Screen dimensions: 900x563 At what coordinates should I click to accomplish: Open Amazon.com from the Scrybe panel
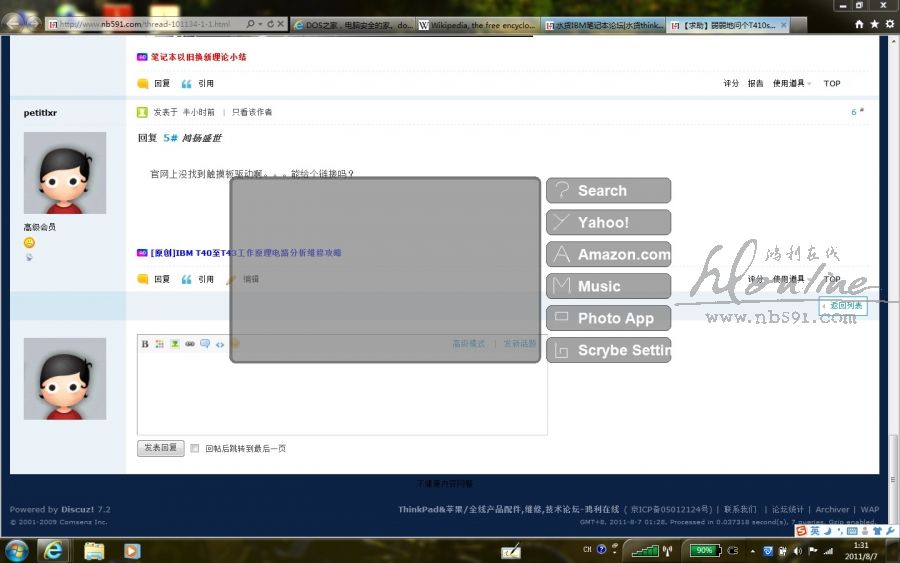pyautogui.click(x=608, y=255)
